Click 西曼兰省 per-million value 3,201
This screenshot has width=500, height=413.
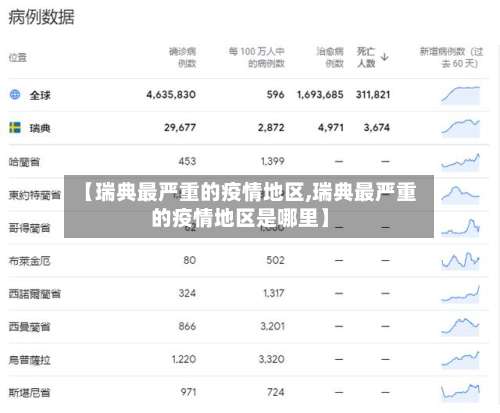click(x=272, y=326)
